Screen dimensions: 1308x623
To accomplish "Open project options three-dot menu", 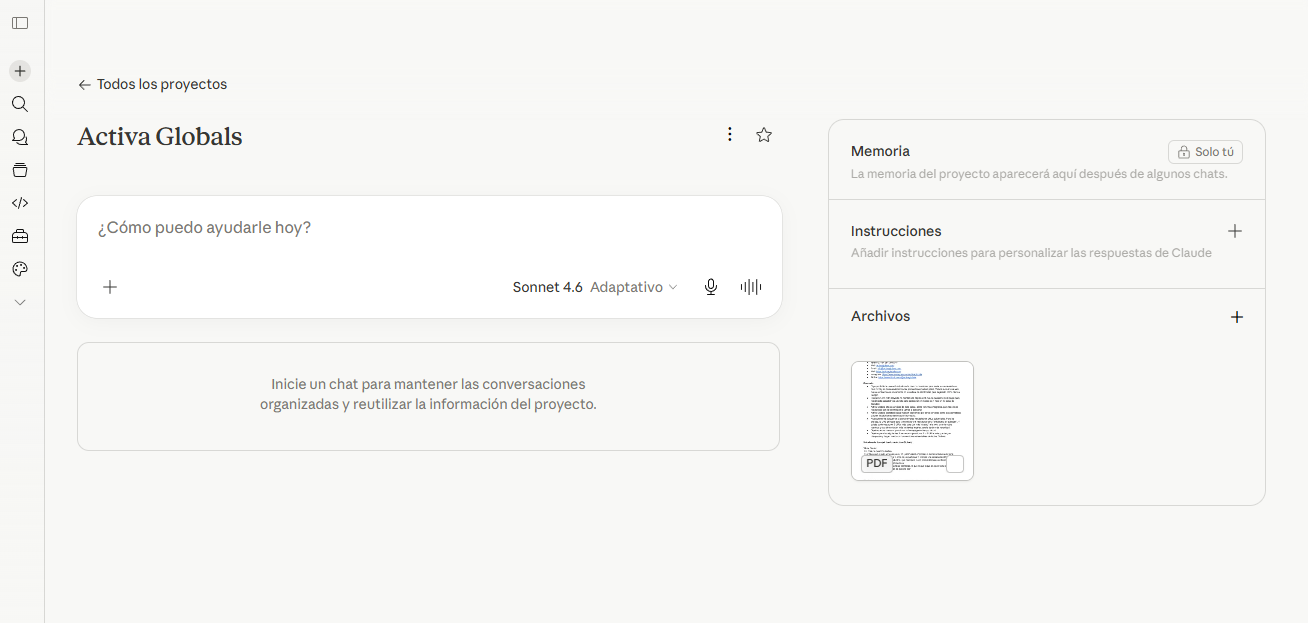I will pyautogui.click(x=730, y=134).
